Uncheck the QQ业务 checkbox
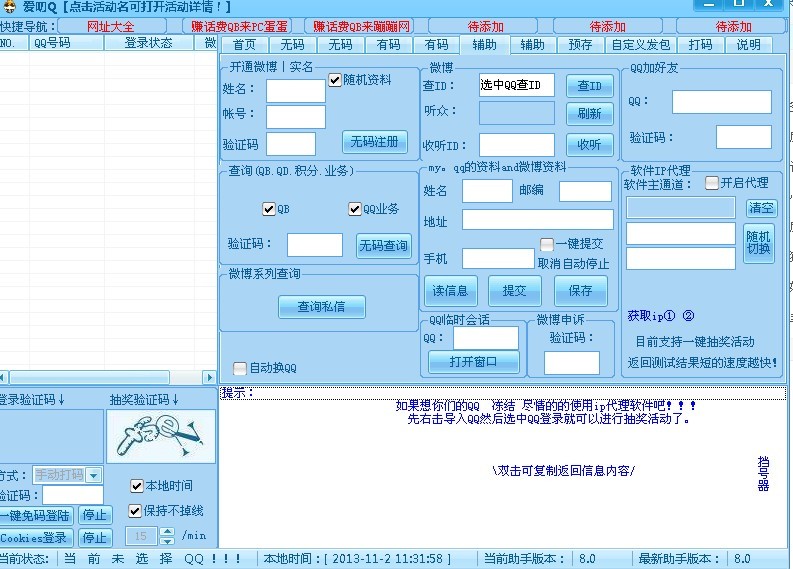 [355, 209]
